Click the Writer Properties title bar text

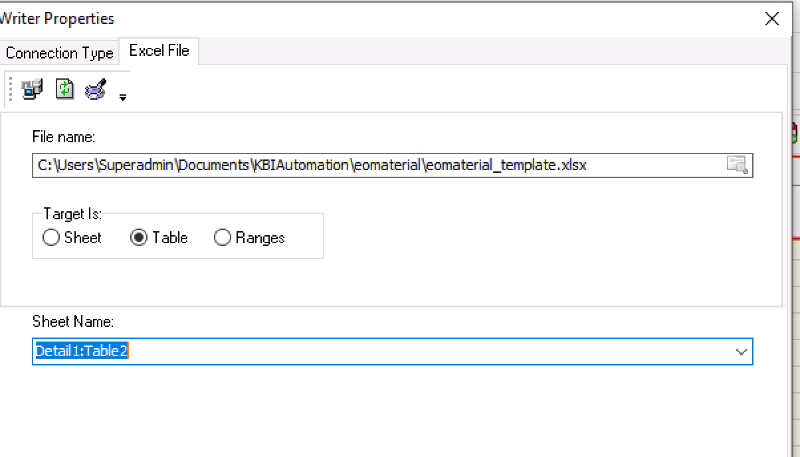pos(57,19)
